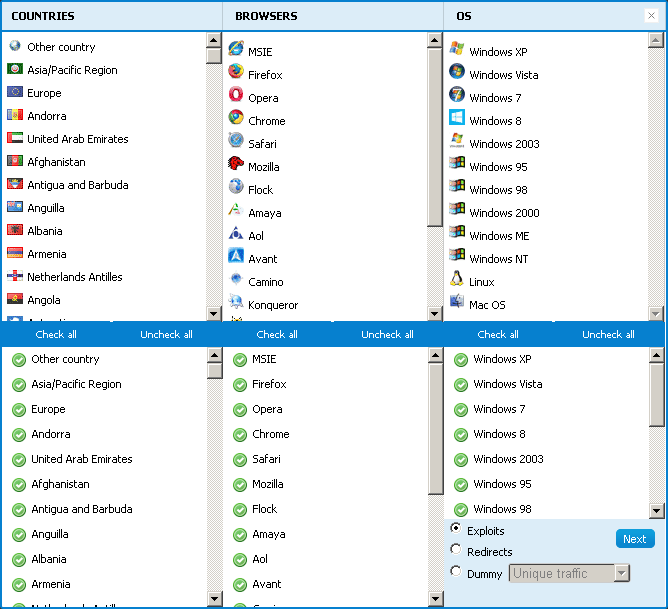Screen dimensions: 668x609
Task: Click down arrow of bottom countries scrollbar
Action: (214, 598)
